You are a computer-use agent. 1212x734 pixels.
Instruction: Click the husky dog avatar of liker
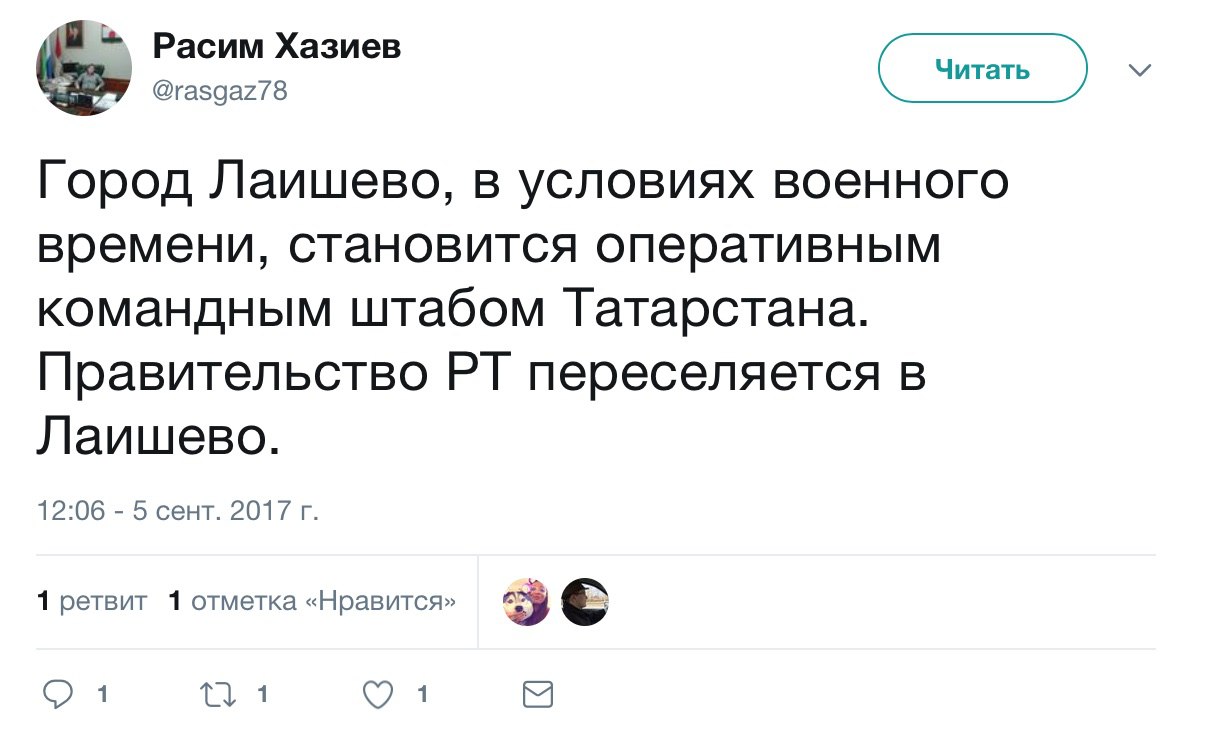526,602
